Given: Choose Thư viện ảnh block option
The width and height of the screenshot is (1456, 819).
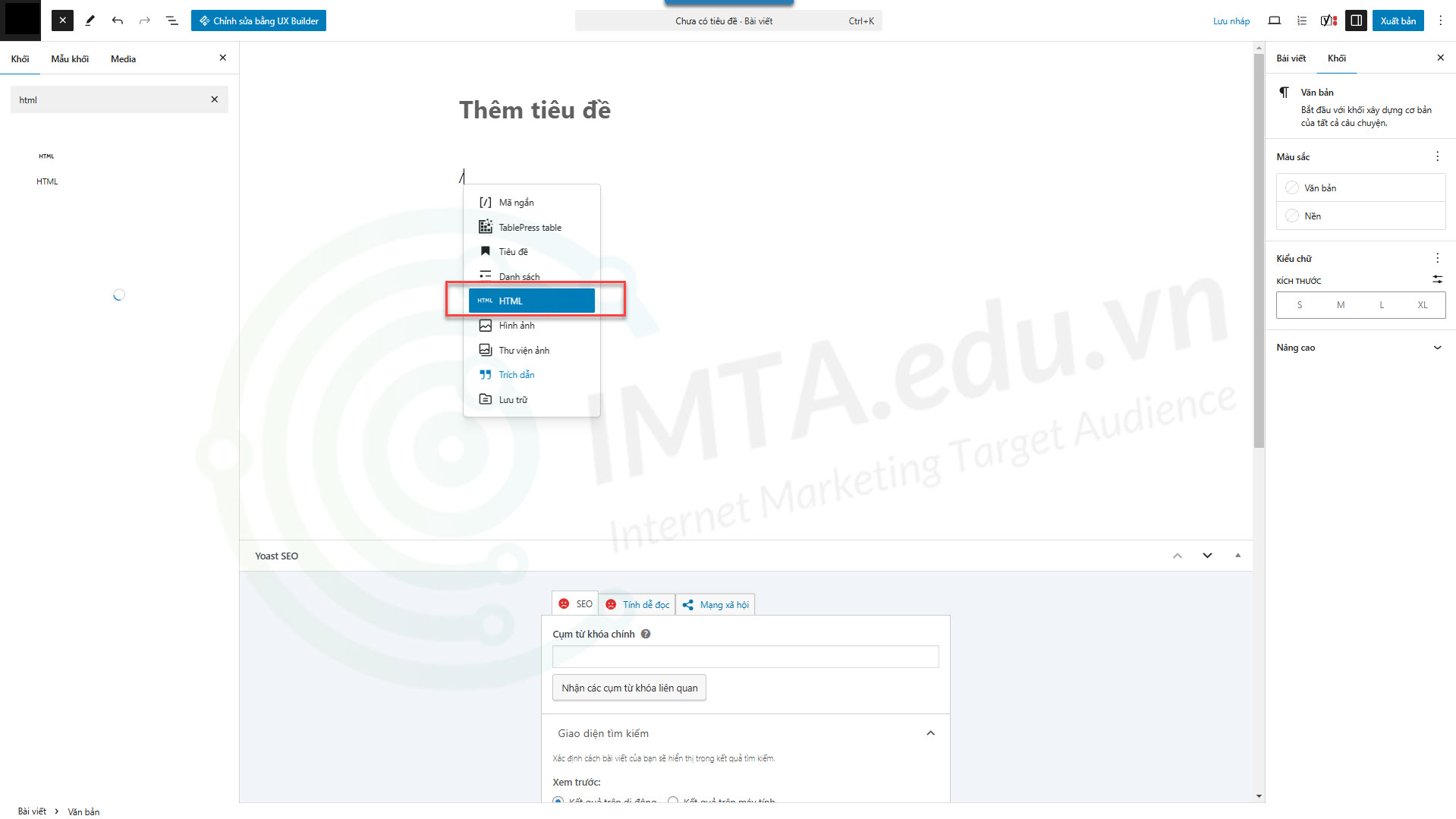Looking at the screenshot, I should [x=531, y=350].
